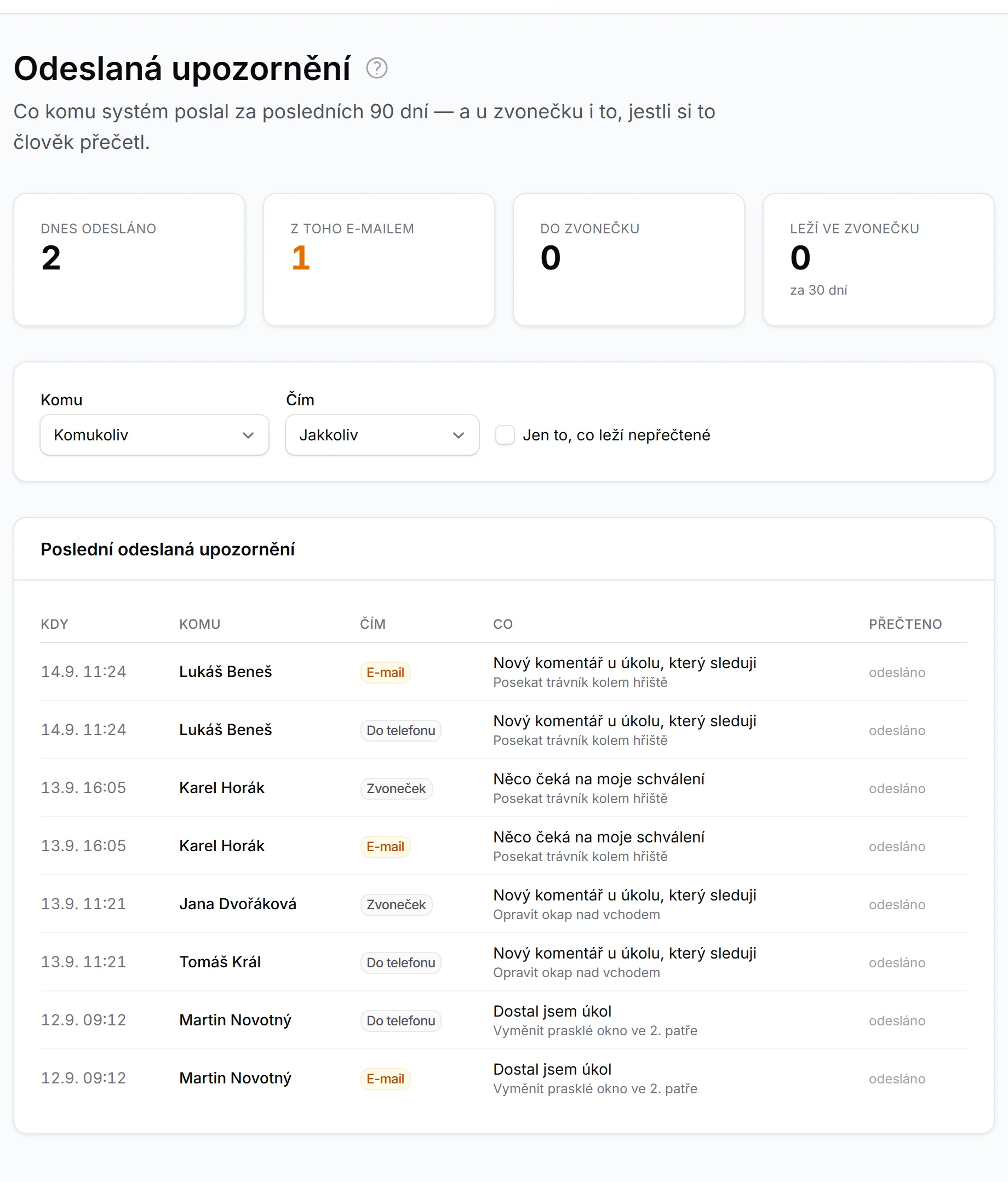The width and height of the screenshot is (1008, 1182).
Task: Click the 'Do zvonečku' stat card
Action: click(x=629, y=260)
